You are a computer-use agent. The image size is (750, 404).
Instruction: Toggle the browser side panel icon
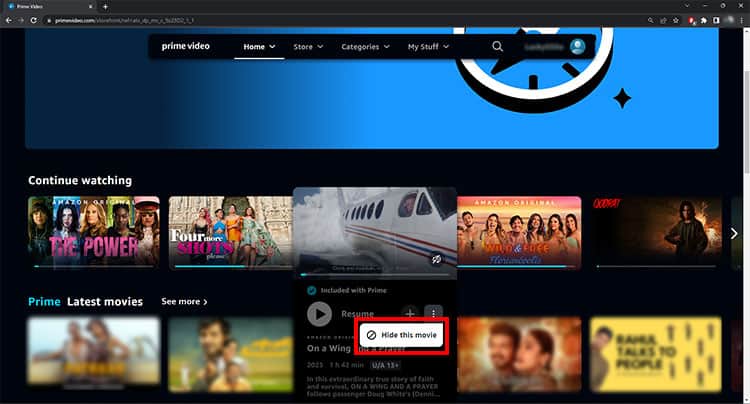pos(716,20)
